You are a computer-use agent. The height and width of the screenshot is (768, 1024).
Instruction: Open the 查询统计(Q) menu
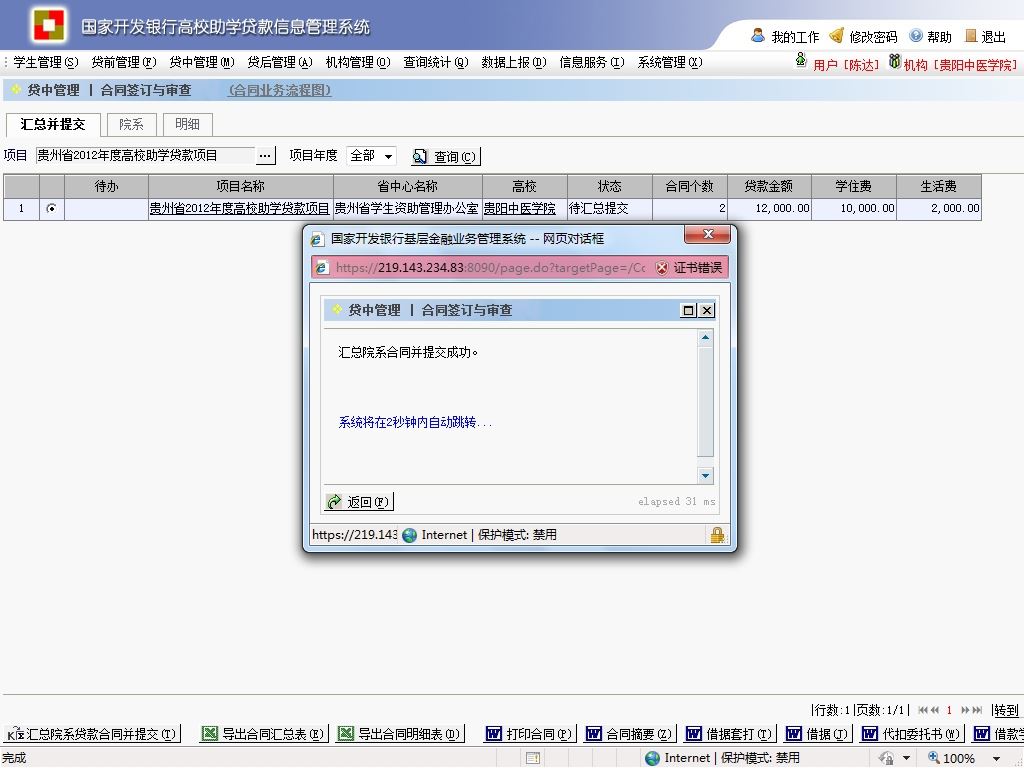(x=436, y=63)
